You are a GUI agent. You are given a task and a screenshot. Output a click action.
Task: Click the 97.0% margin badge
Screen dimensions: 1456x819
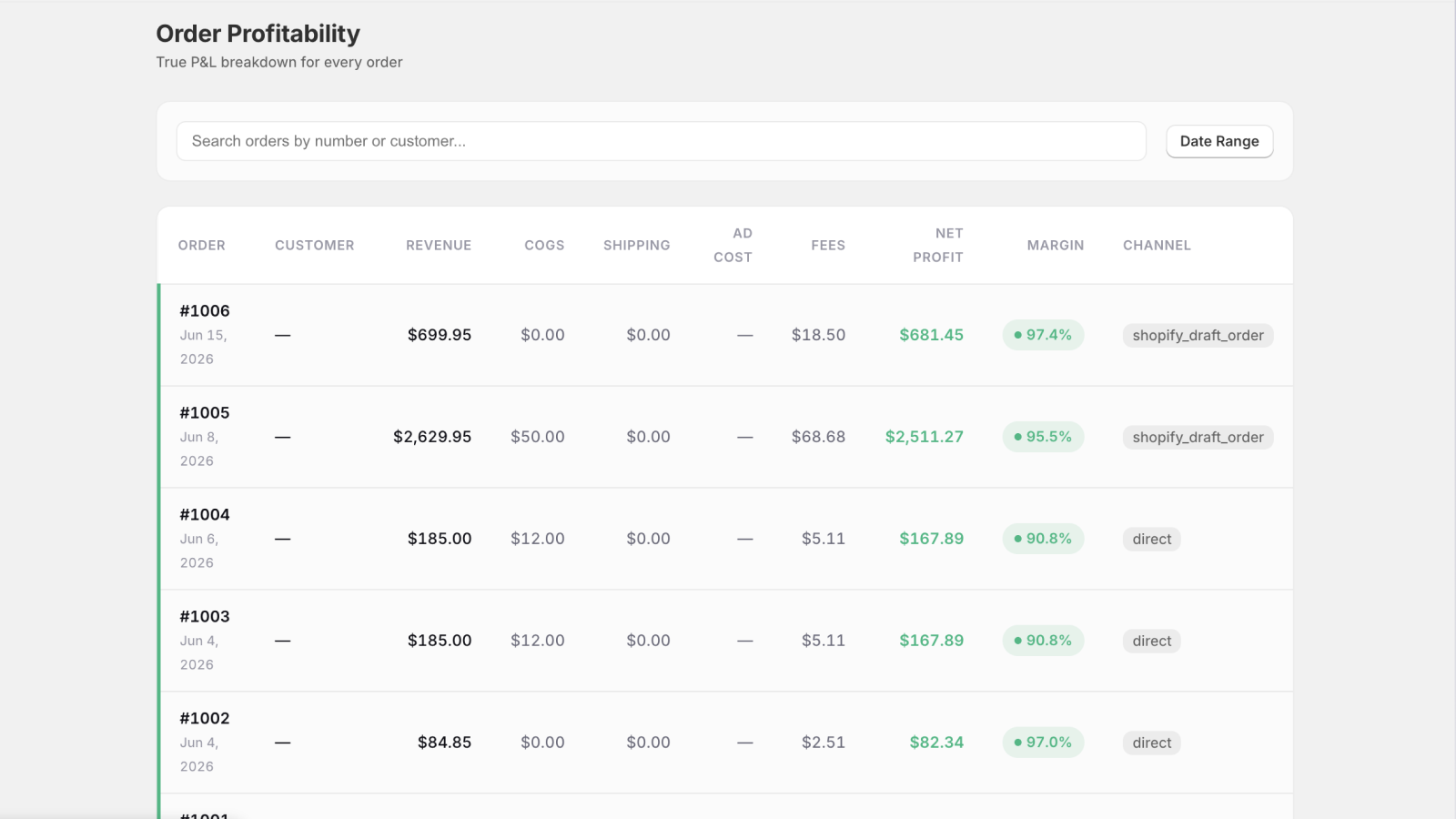(x=1043, y=743)
